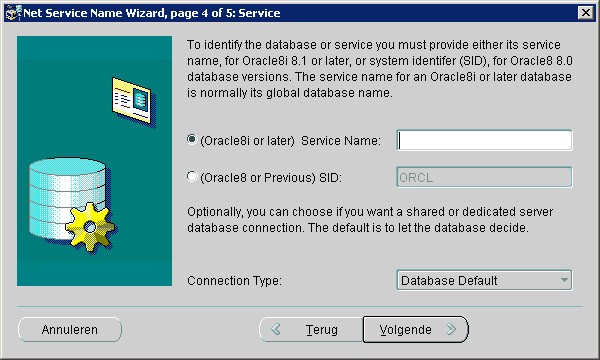The height and width of the screenshot is (360, 600).
Task: Close the Net Service Name Wizard window
Action: pyautogui.click(x=585, y=13)
